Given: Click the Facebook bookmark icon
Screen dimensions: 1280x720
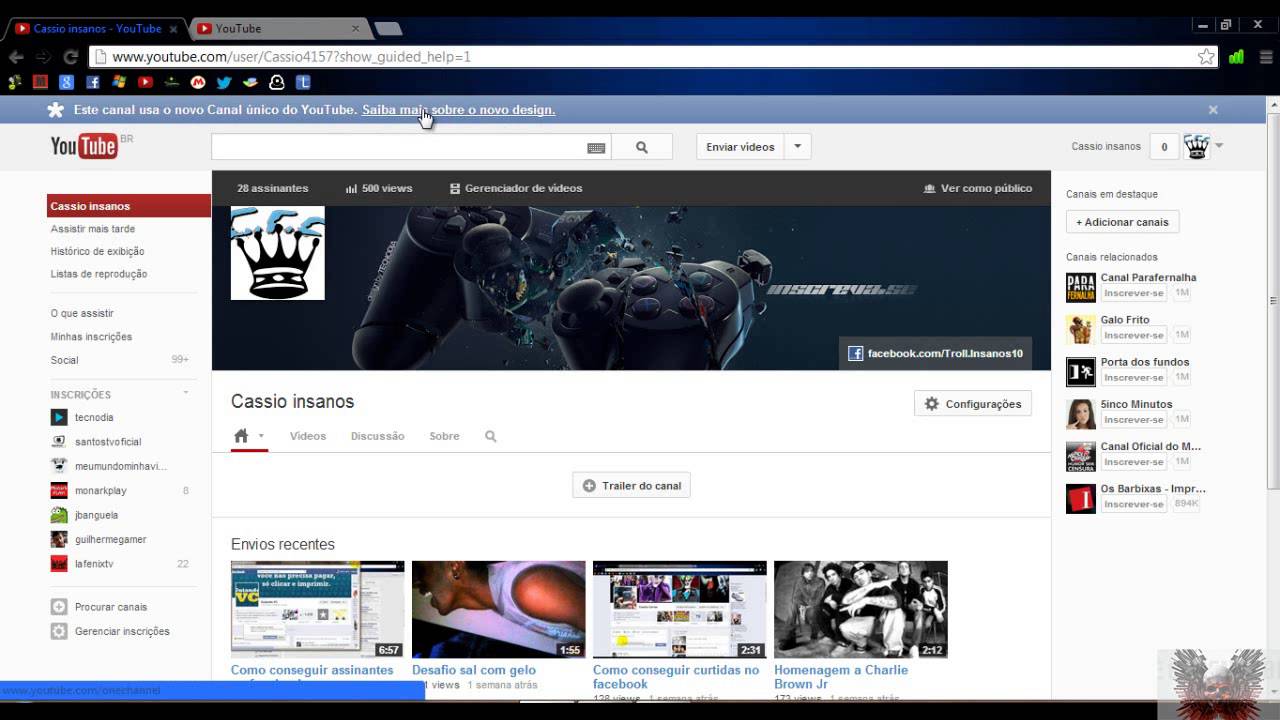Looking at the screenshot, I should [x=93, y=83].
